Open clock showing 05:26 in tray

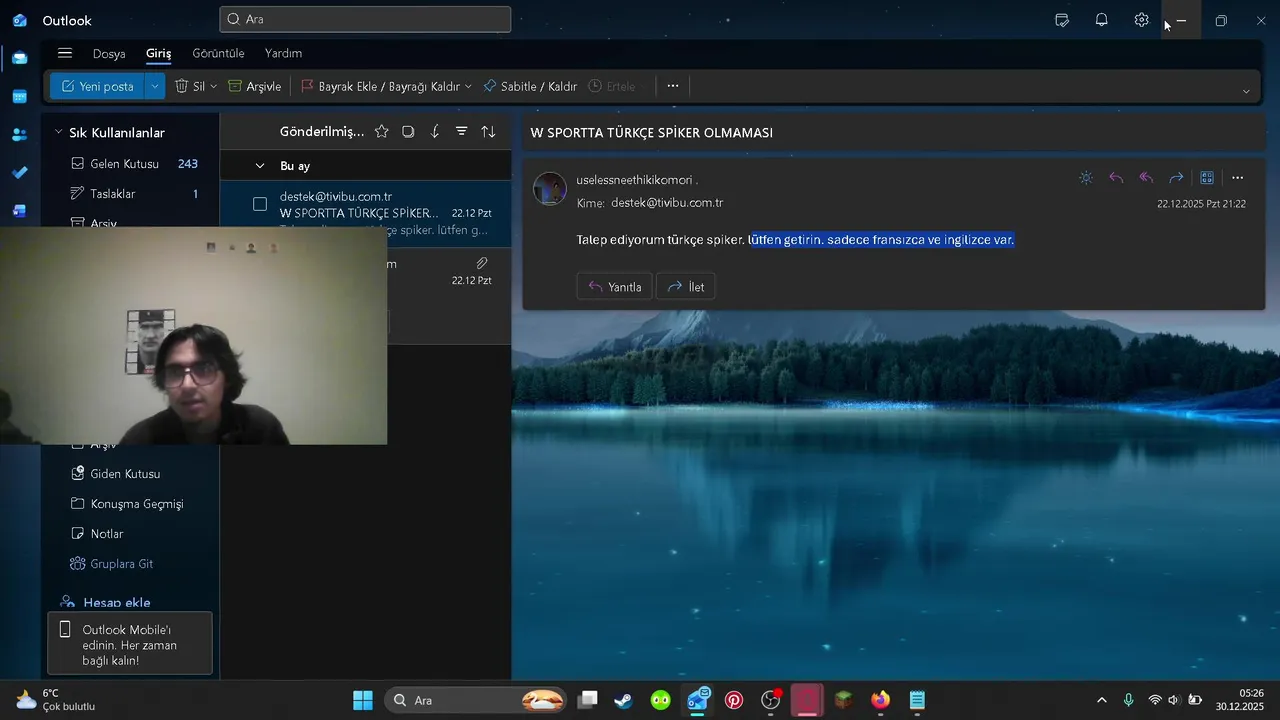[x=1239, y=700]
